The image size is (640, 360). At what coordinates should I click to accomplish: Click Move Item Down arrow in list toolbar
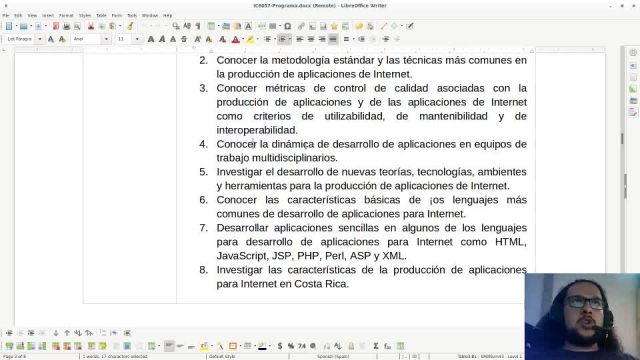[x=56, y=333]
